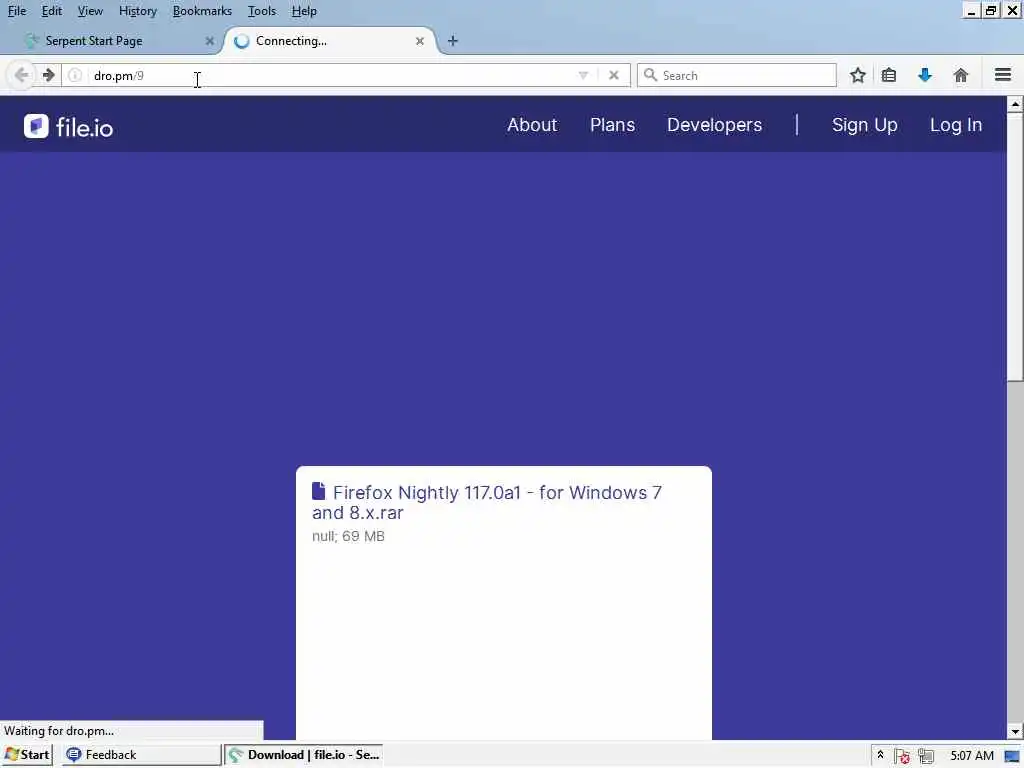The height and width of the screenshot is (768, 1024).
Task: Click the page scrollbar down arrow
Action: (x=1014, y=732)
